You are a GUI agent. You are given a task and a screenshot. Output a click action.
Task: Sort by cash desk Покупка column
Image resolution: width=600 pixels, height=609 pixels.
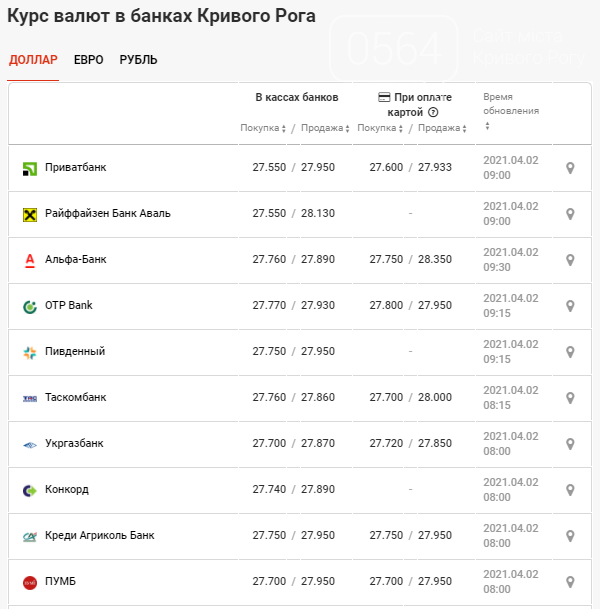point(263,128)
